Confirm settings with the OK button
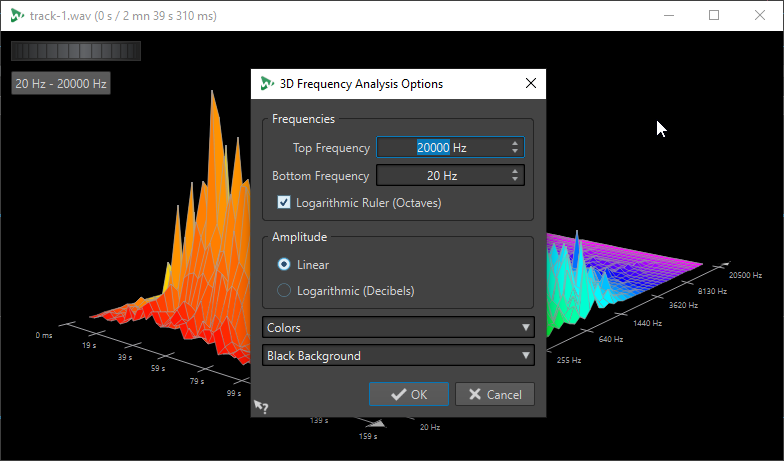Screen dimensions: 784x461 pyautogui.click(x=409, y=394)
